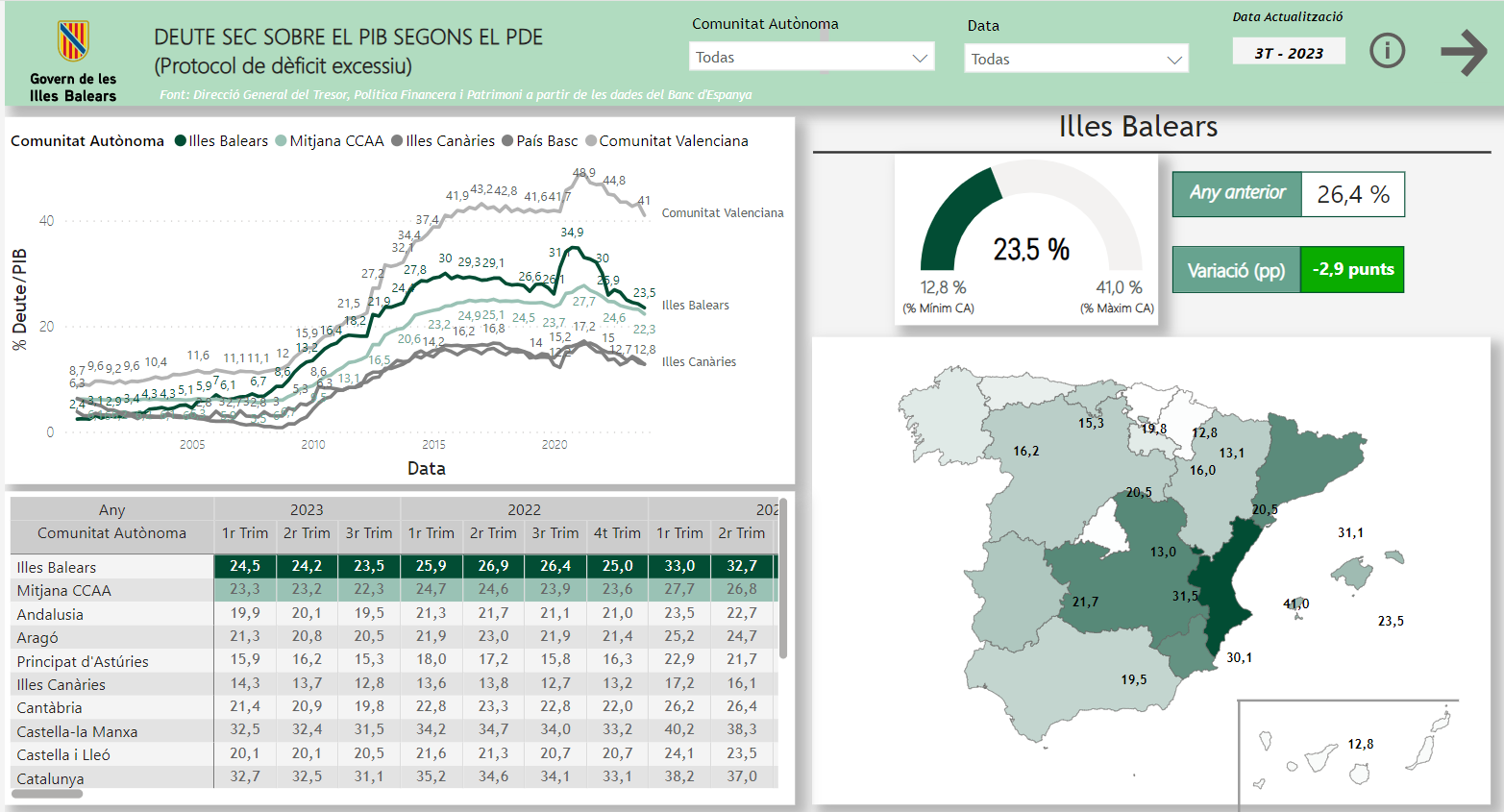Click the horizontal scrollbar below the table
This screenshot has height=812, width=1504.
coord(45,794)
